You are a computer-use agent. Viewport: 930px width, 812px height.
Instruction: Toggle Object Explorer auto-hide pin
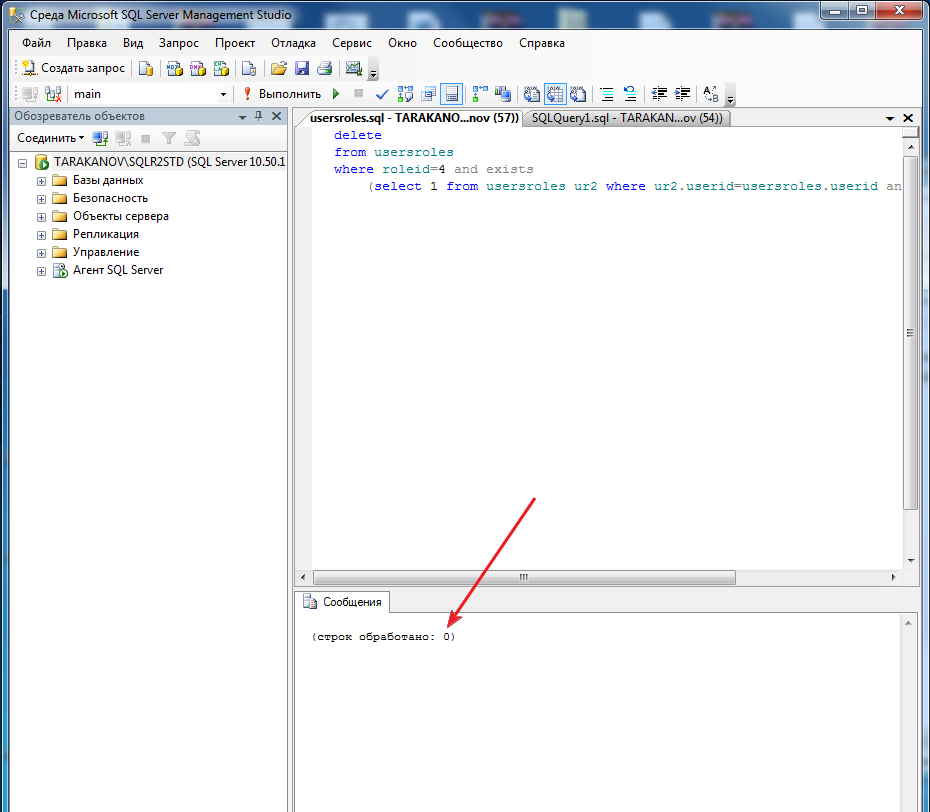coord(259,116)
